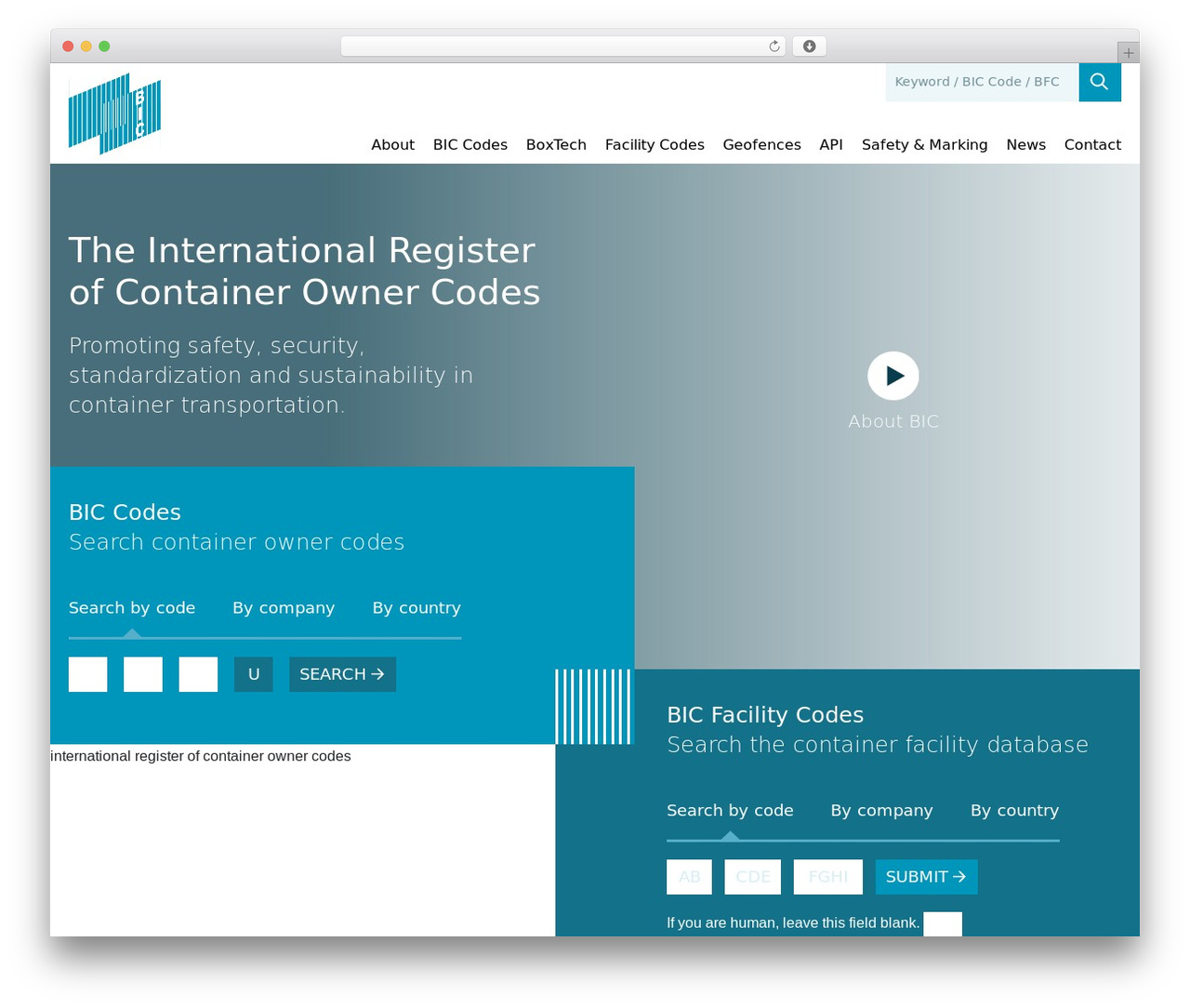Switch BIC Codes to By company tab
This screenshot has width=1190, height=1008.
[284, 608]
